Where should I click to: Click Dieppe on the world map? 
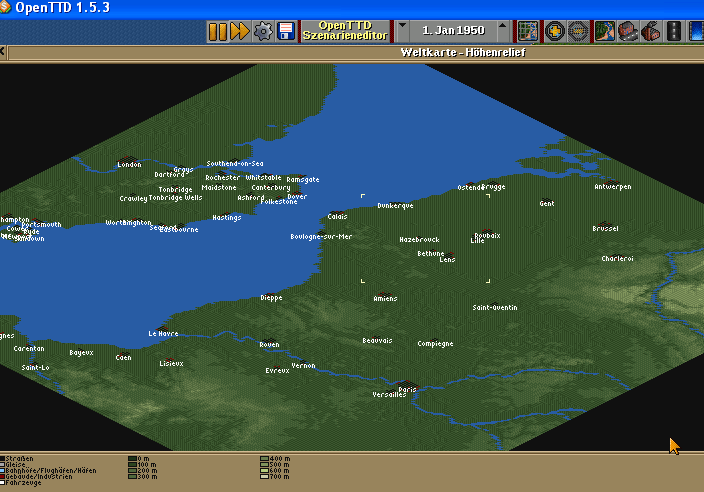tap(271, 298)
